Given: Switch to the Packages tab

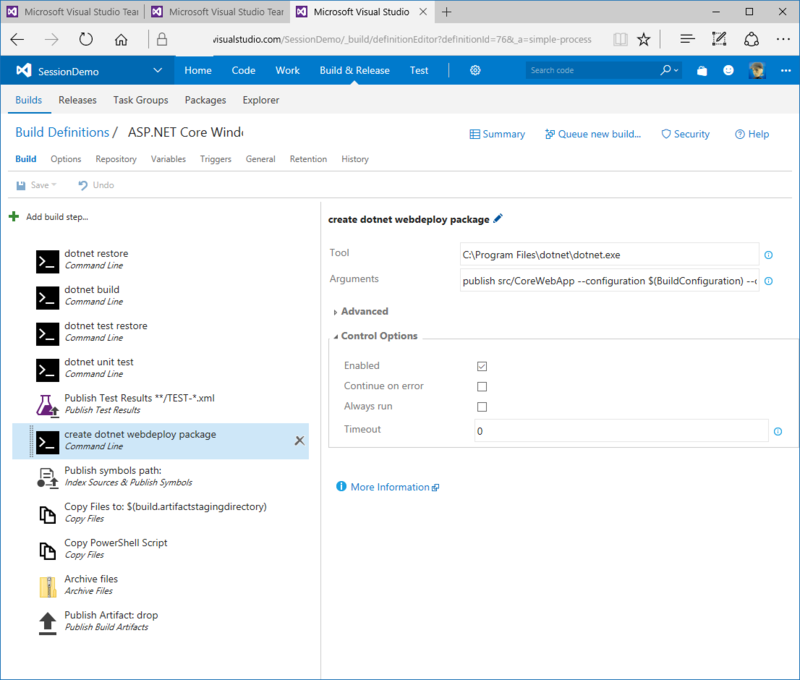Looking at the screenshot, I should pyautogui.click(x=205, y=100).
